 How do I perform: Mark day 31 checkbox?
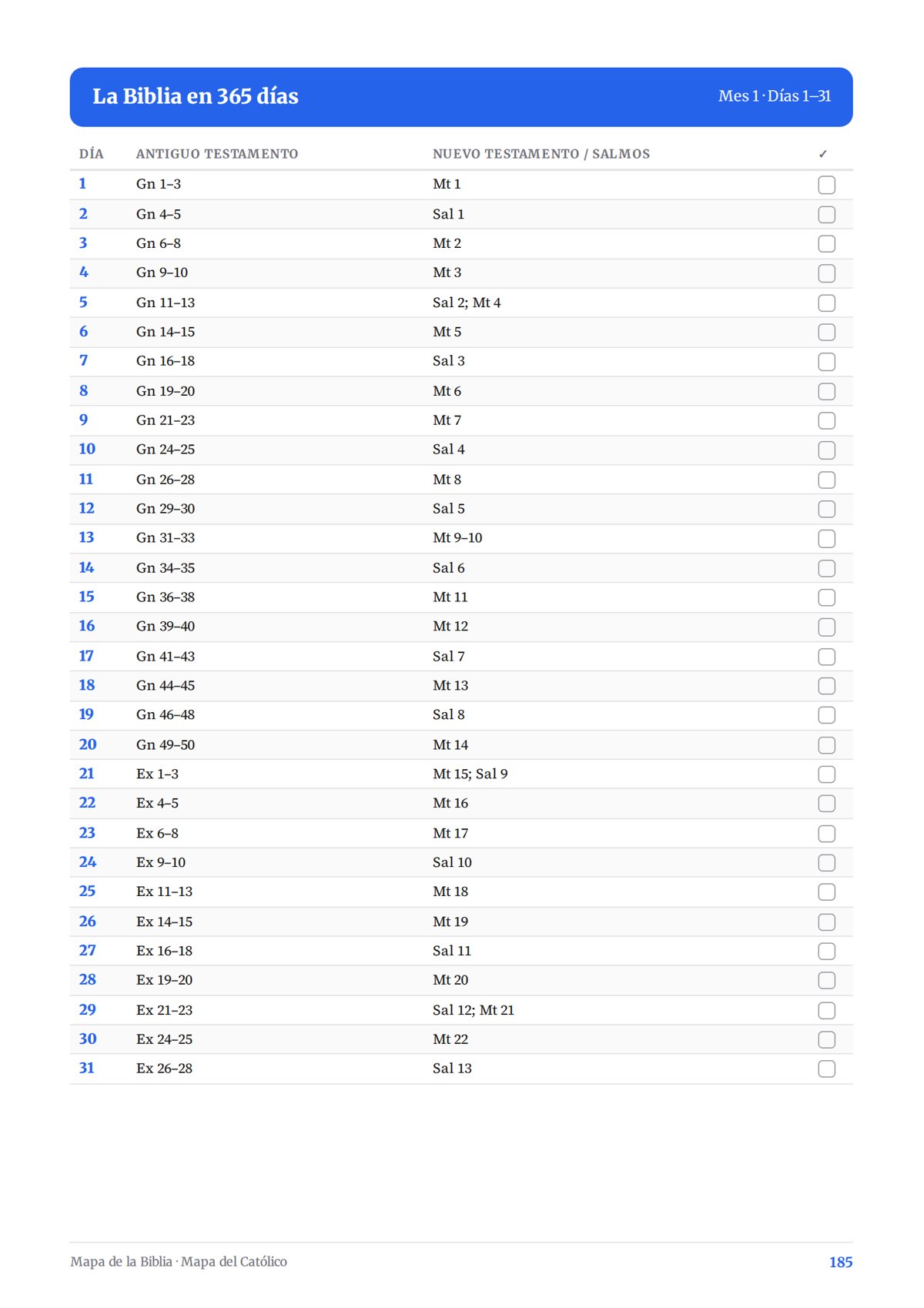[826, 1070]
